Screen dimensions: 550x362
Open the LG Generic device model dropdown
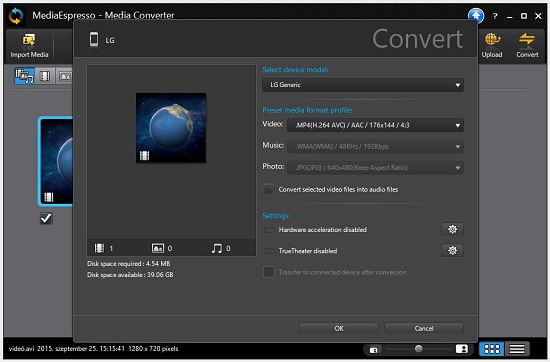coord(363,85)
